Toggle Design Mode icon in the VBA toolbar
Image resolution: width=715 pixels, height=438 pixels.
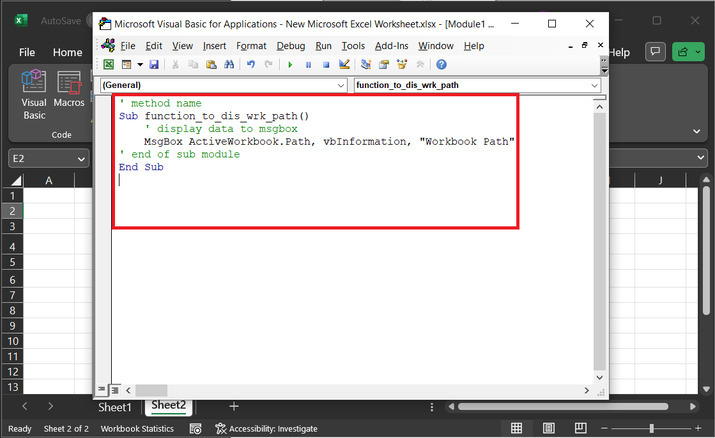(x=343, y=65)
